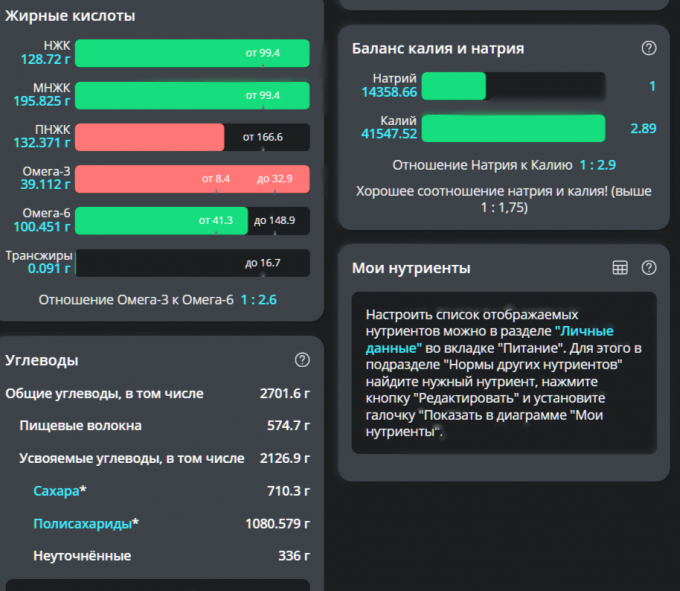This screenshot has width=680, height=591.
Task: Click the help icon in Углеводы panel
Action: pyautogui.click(x=302, y=360)
